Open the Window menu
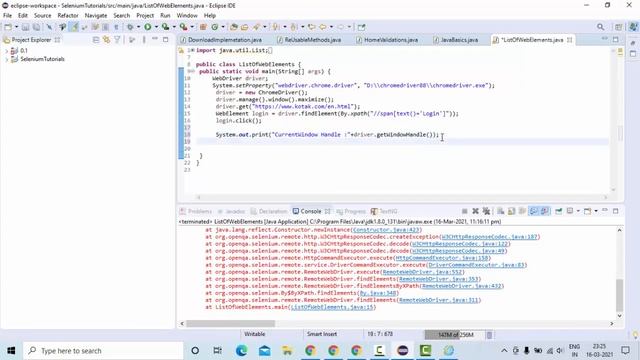 click(x=187, y=16)
